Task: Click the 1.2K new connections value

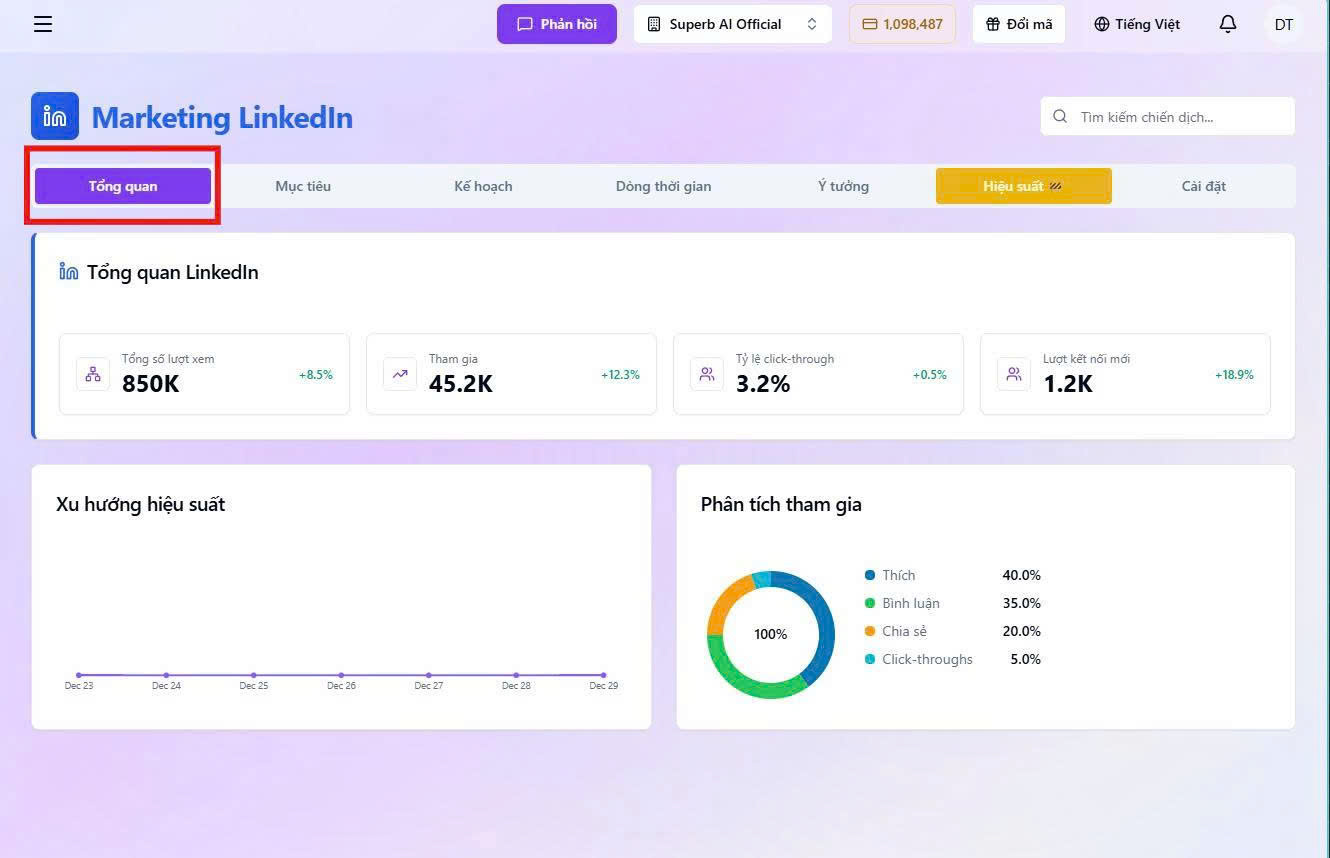Action: click(x=1068, y=384)
